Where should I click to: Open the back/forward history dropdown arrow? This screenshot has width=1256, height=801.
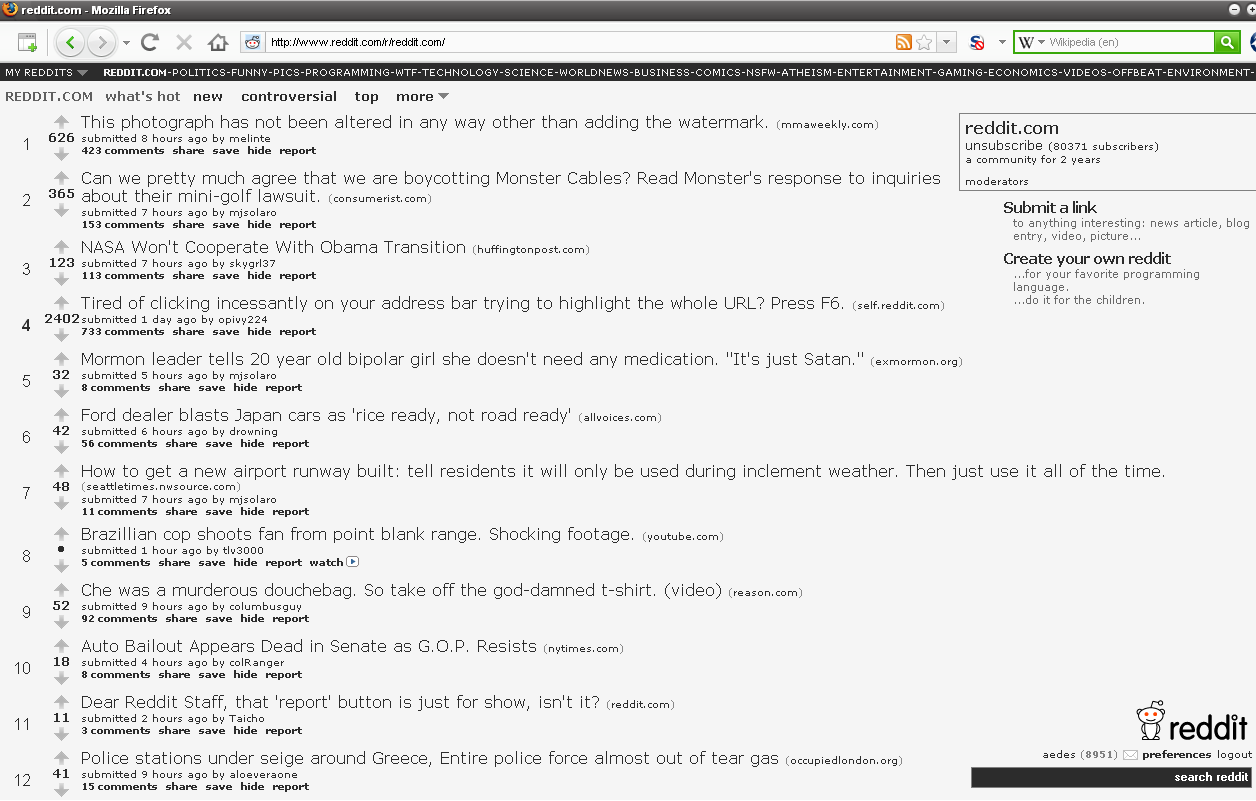pos(126,42)
